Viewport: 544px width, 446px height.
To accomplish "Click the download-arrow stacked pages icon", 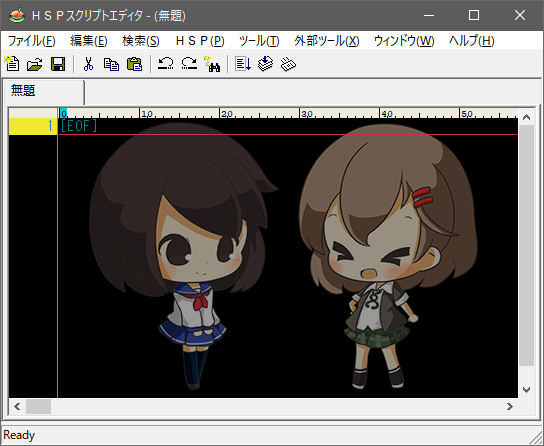I will (x=265, y=64).
